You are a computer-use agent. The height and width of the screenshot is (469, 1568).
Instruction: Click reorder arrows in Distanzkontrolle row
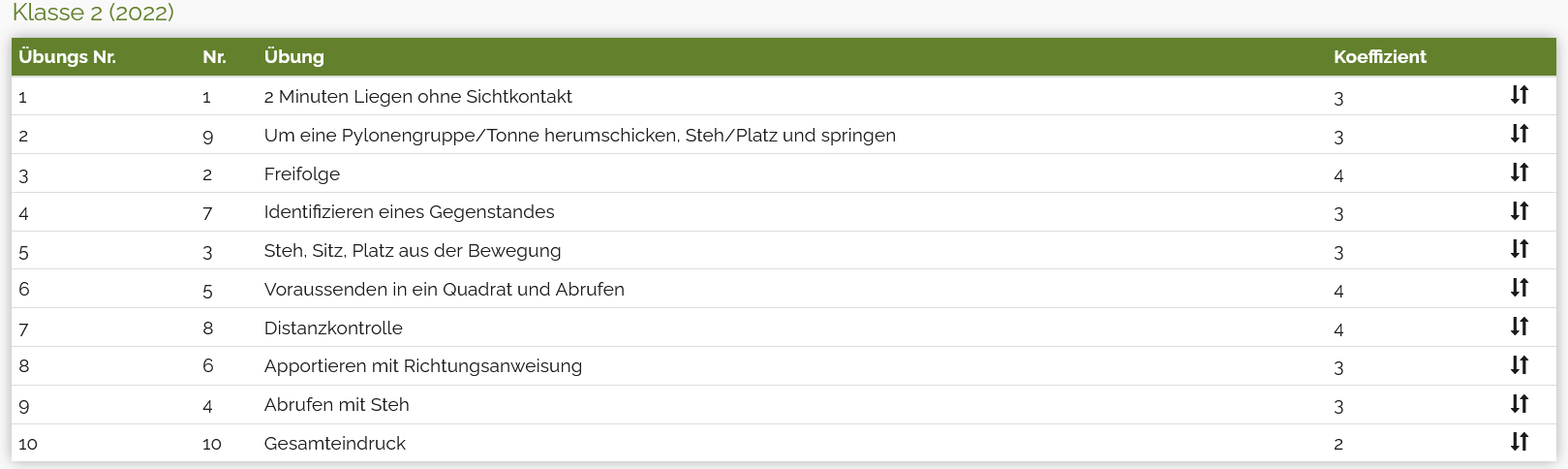[x=1519, y=327]
